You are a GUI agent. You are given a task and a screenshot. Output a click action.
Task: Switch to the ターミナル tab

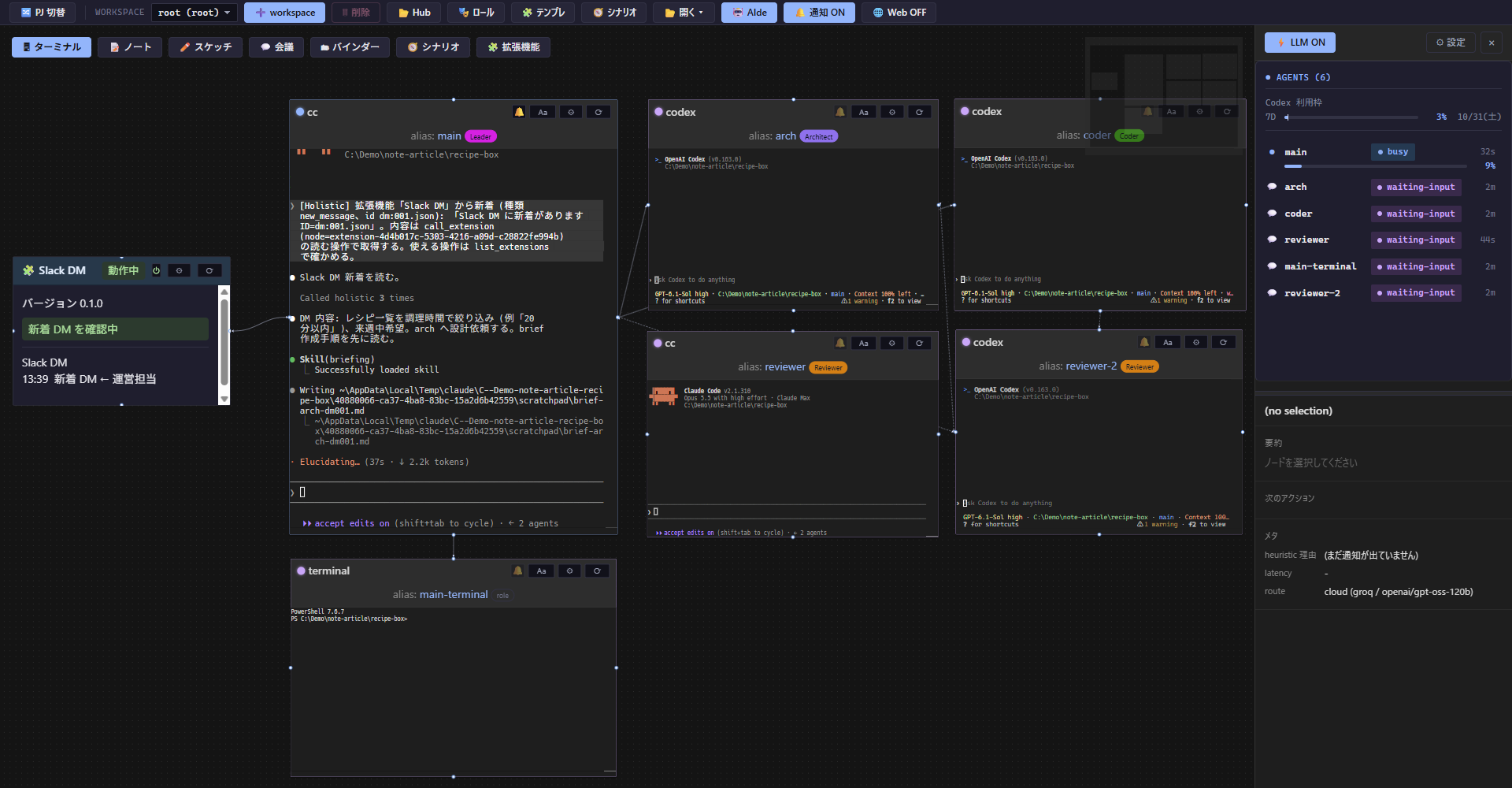(51, 47)
